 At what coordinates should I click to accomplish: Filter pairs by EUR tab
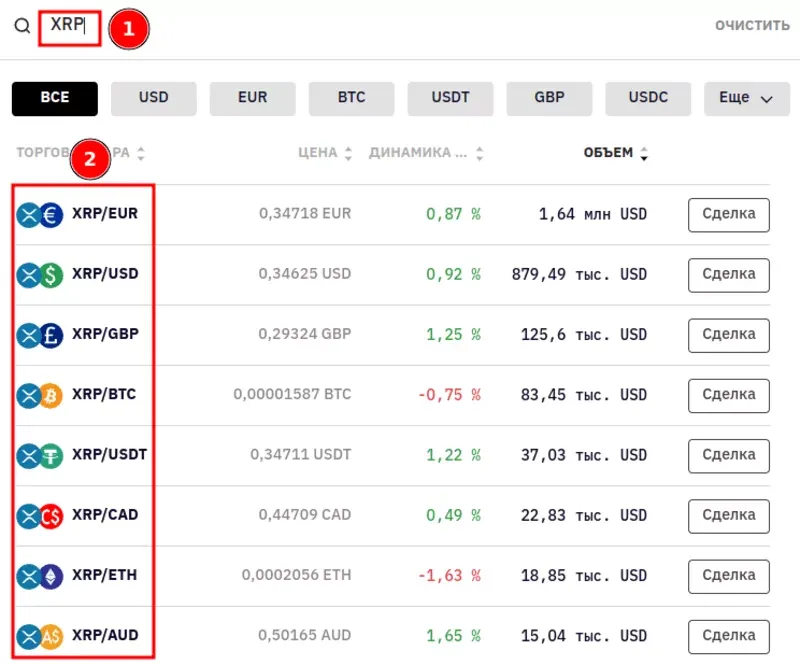[x=253, y=98]
